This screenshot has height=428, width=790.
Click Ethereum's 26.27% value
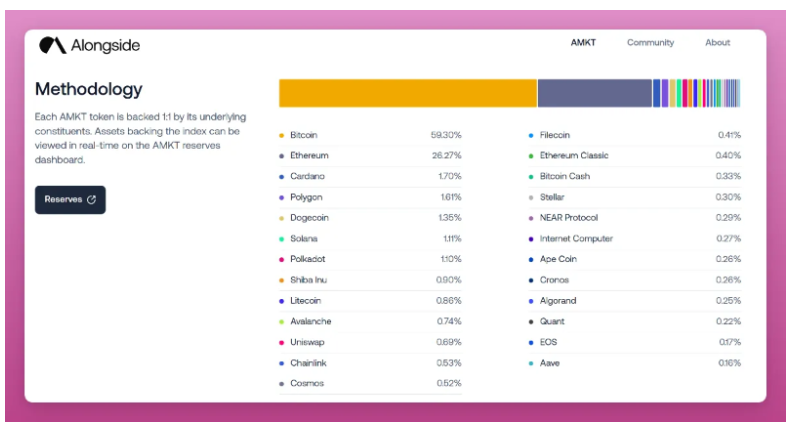coord(446,156)
